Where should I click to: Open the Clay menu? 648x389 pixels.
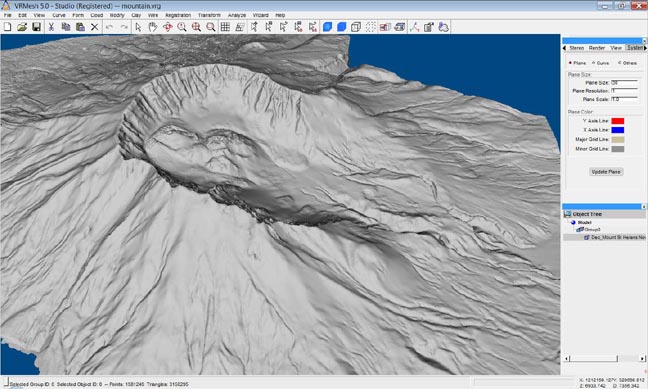tap(136, 15)
